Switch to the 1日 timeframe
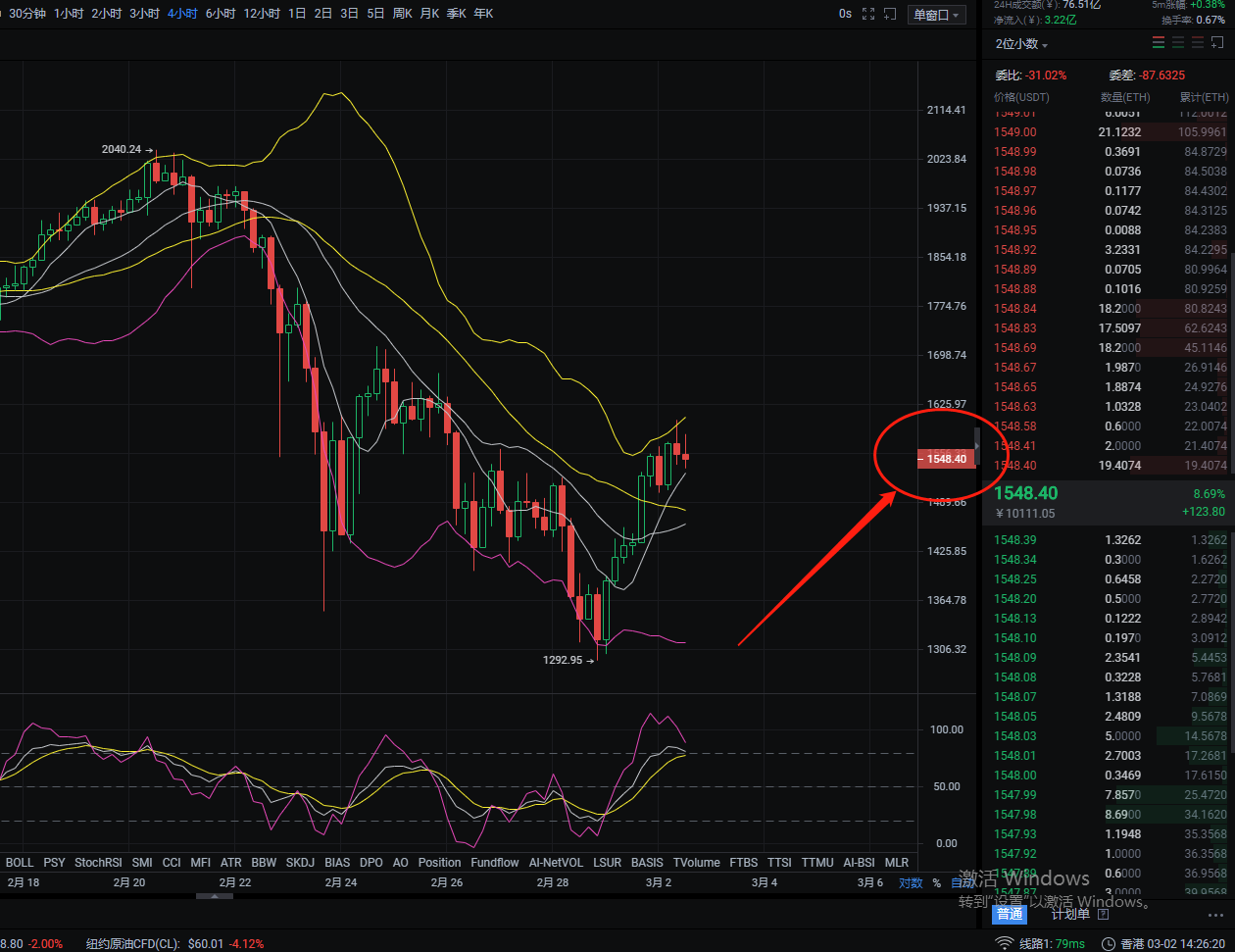The width and height of the screenshot is (1235, 952). [297, 14]
